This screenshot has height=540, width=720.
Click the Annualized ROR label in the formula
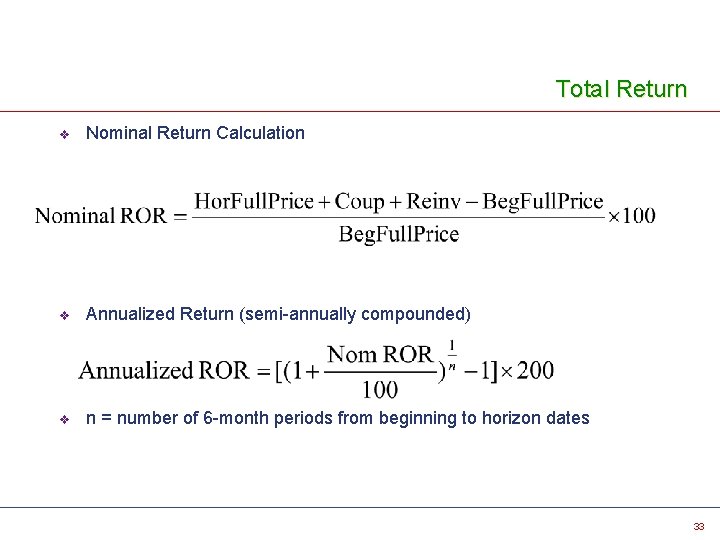tap(164, 370)
